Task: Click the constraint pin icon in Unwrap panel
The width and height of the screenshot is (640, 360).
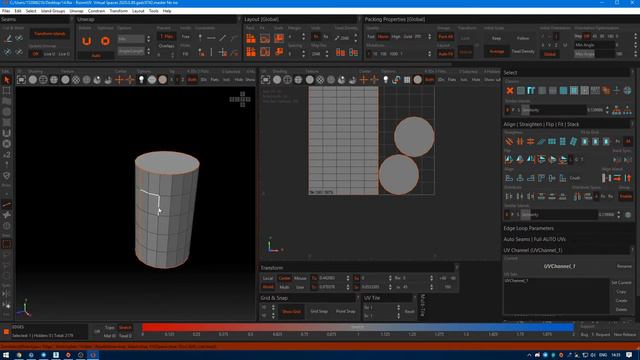Action: [200, 38]
